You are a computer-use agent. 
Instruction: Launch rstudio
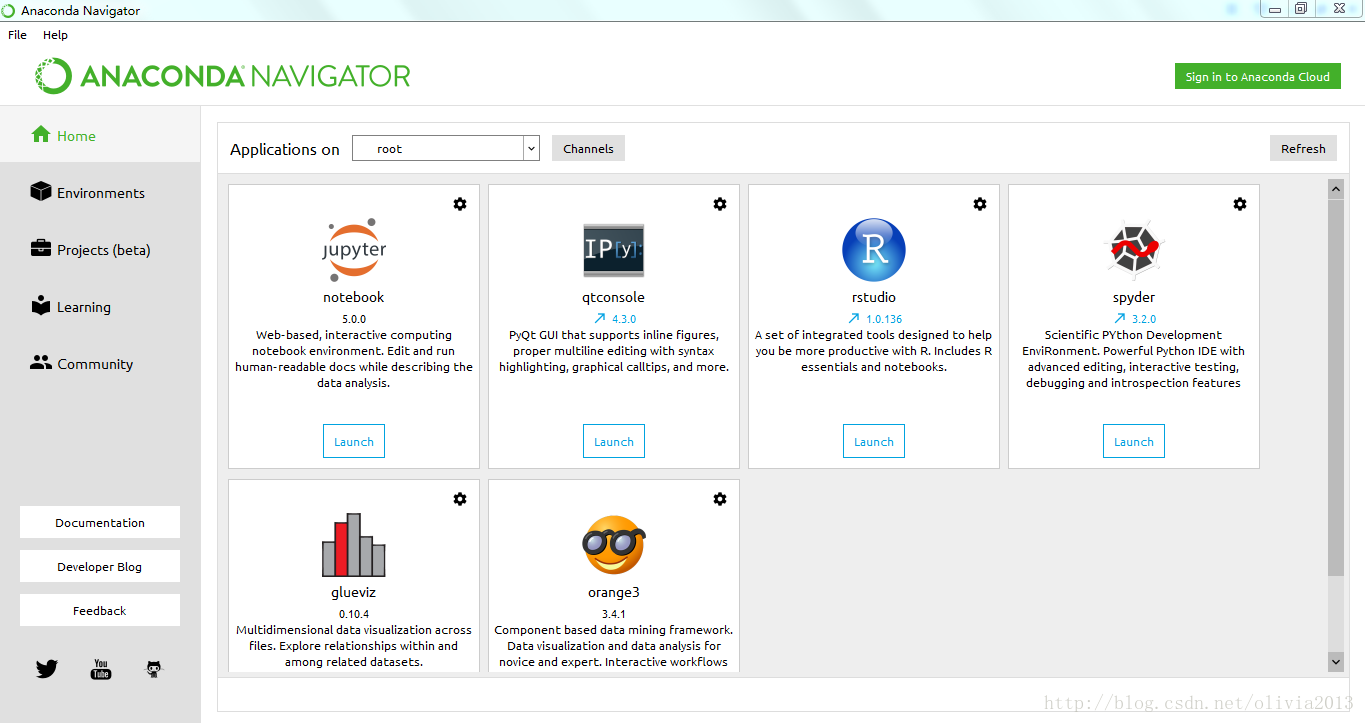tap(874, 441)
